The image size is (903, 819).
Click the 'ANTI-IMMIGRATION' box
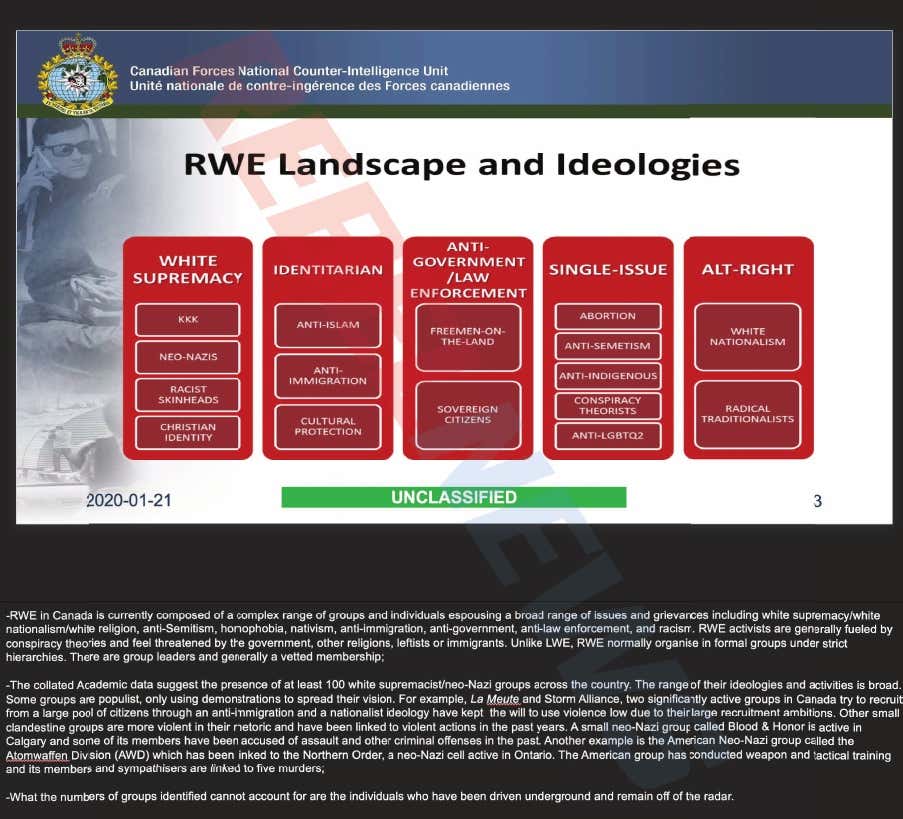(x=328, y=376)
